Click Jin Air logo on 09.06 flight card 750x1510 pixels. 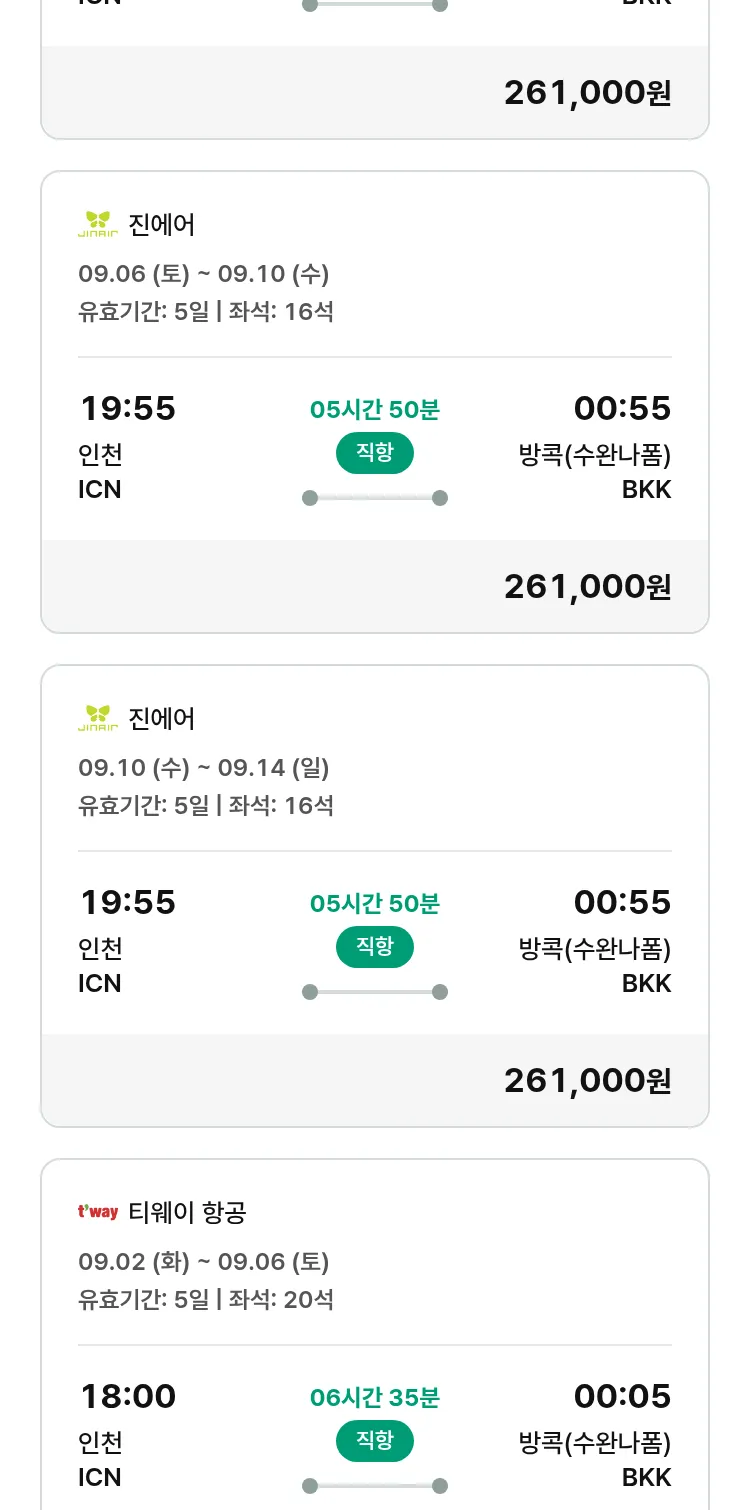[98, 225]
